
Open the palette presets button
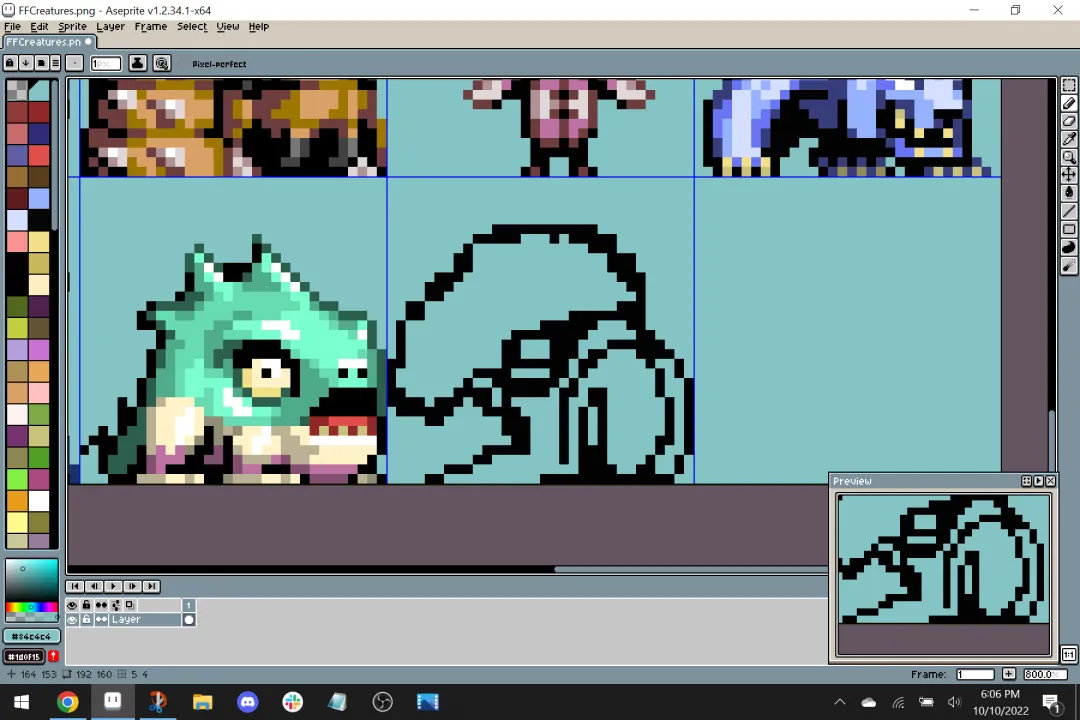coord(41,63)
